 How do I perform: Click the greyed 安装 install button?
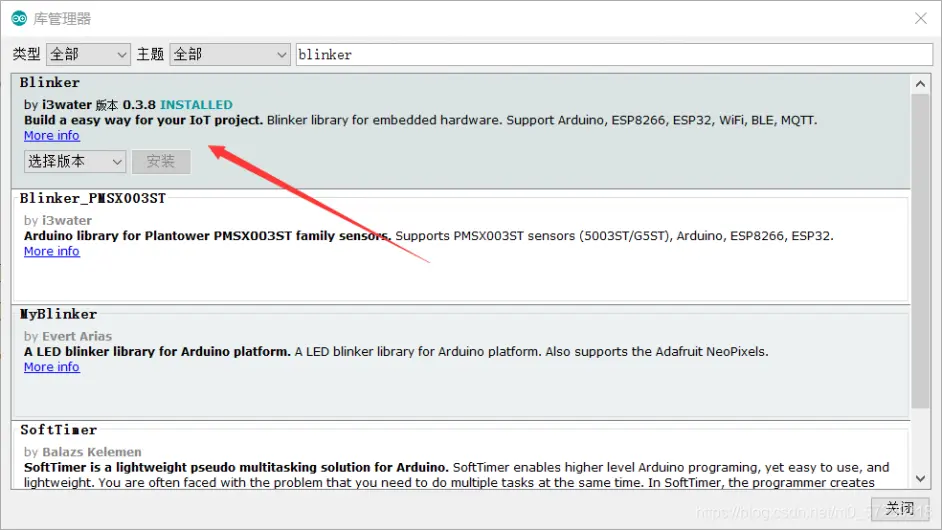pos(161,162)
